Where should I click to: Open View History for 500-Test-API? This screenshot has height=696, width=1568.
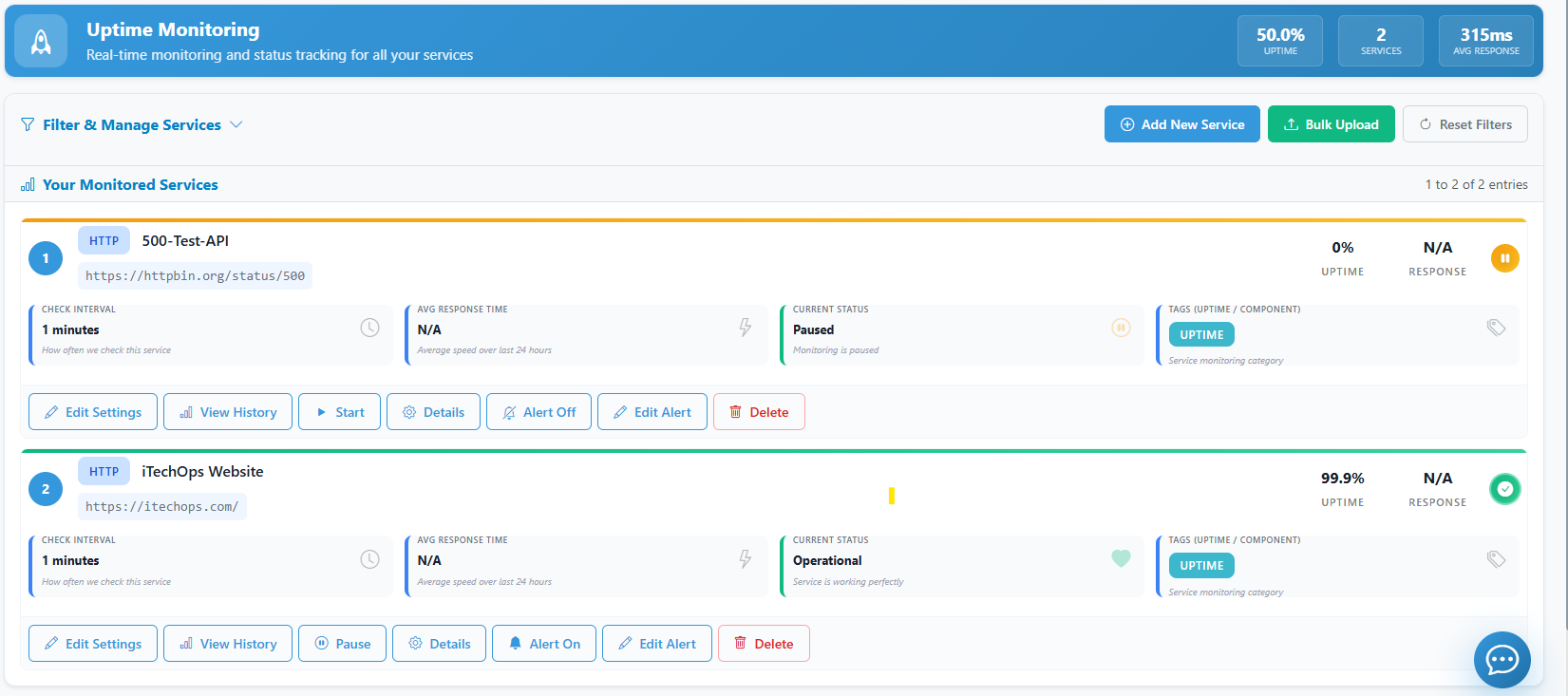pyautogui.click(x=228, y=412)
